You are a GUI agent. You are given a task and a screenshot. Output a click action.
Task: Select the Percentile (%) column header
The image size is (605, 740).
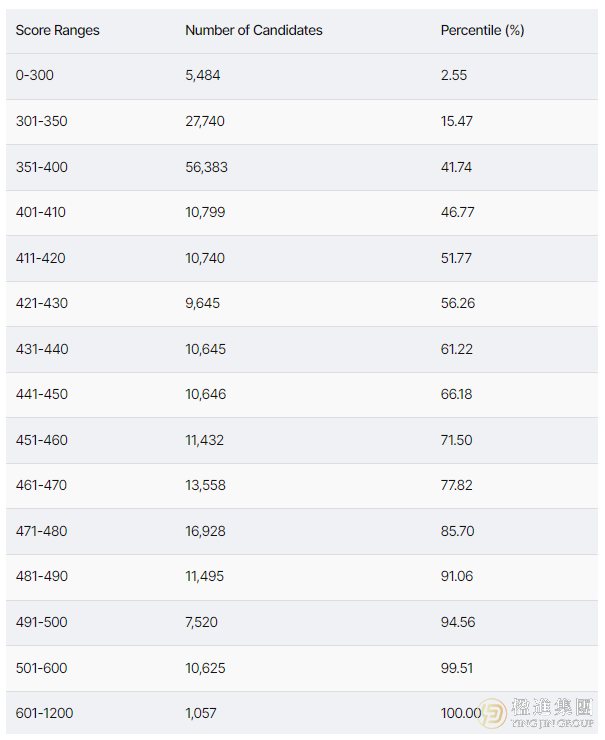coord(482,30)
